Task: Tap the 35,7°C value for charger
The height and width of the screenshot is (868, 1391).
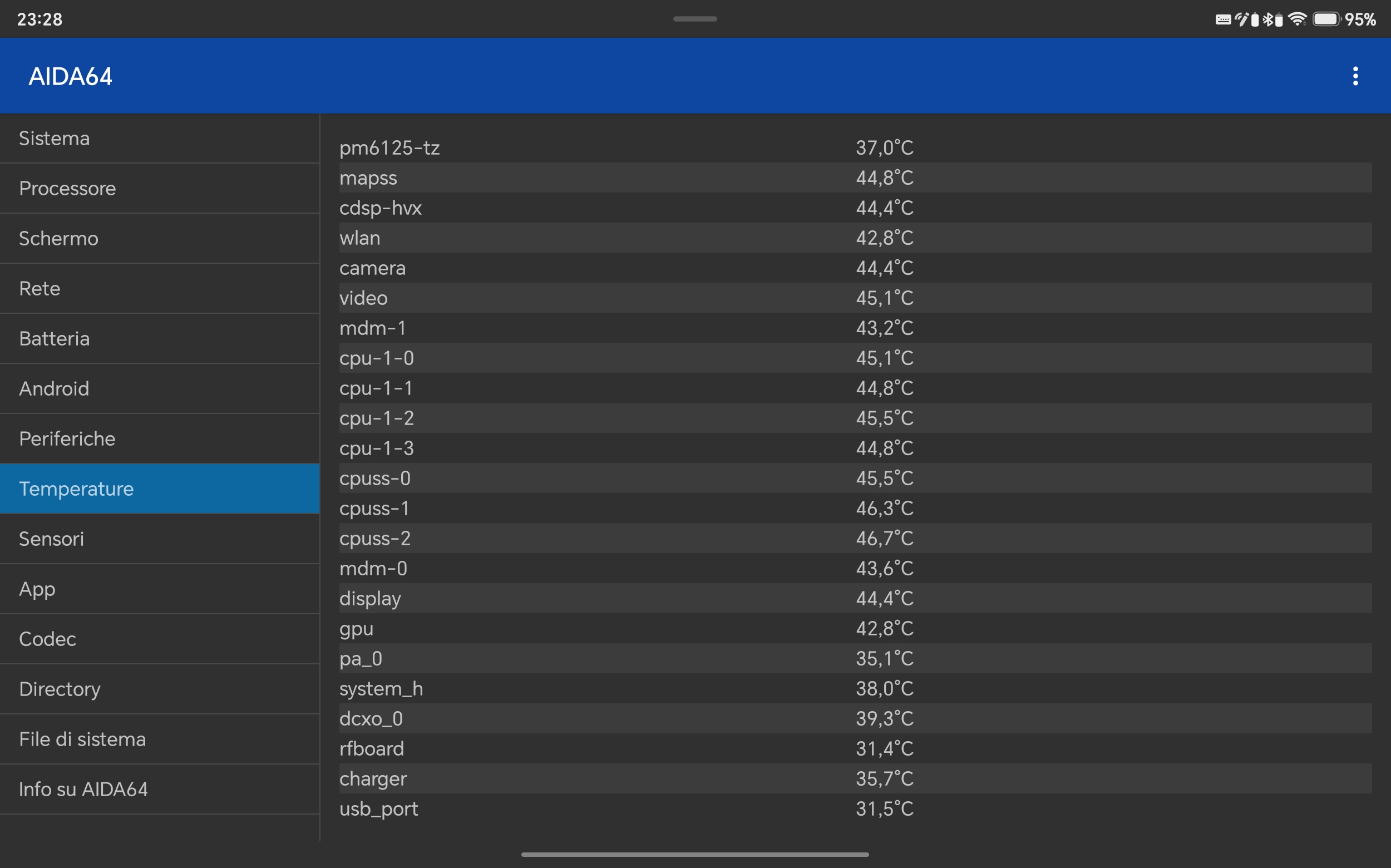Action: click(884, 778)
